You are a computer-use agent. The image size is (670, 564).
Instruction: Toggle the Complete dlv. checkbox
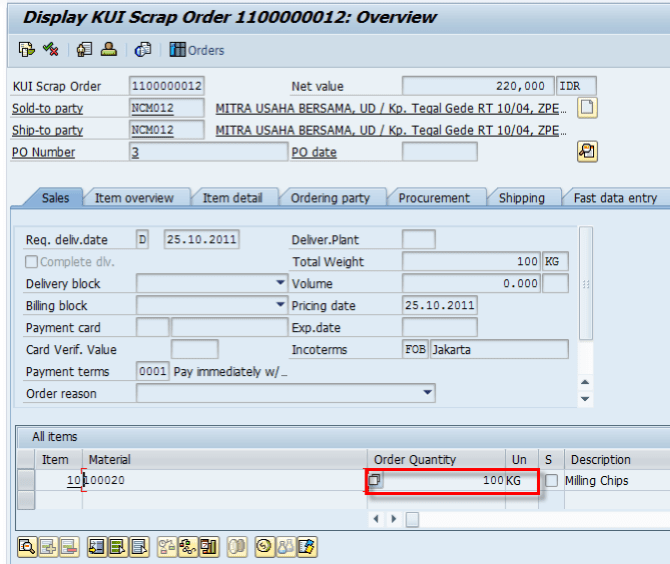coord(32,262)
